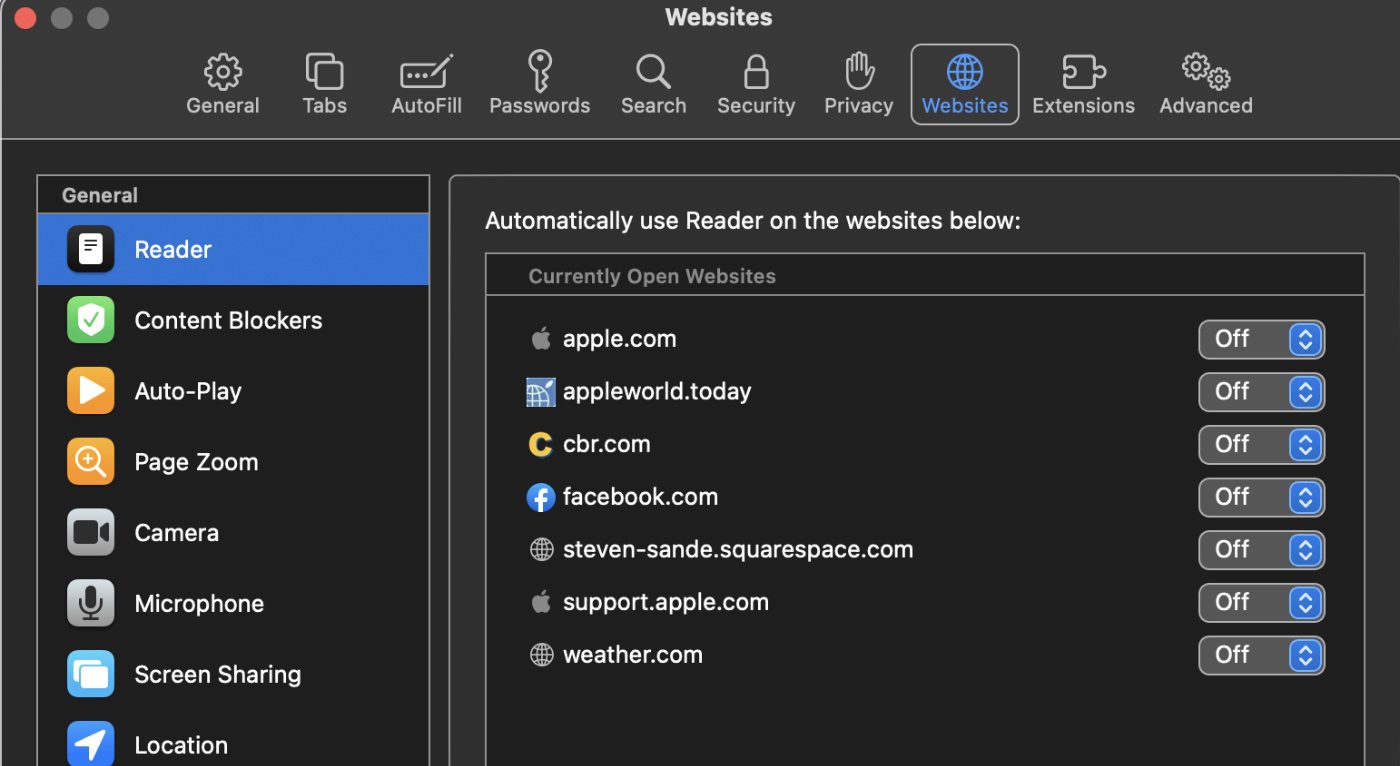
Task: Open Reader dropdown for cbr.com
Action: pos(1262,445)
